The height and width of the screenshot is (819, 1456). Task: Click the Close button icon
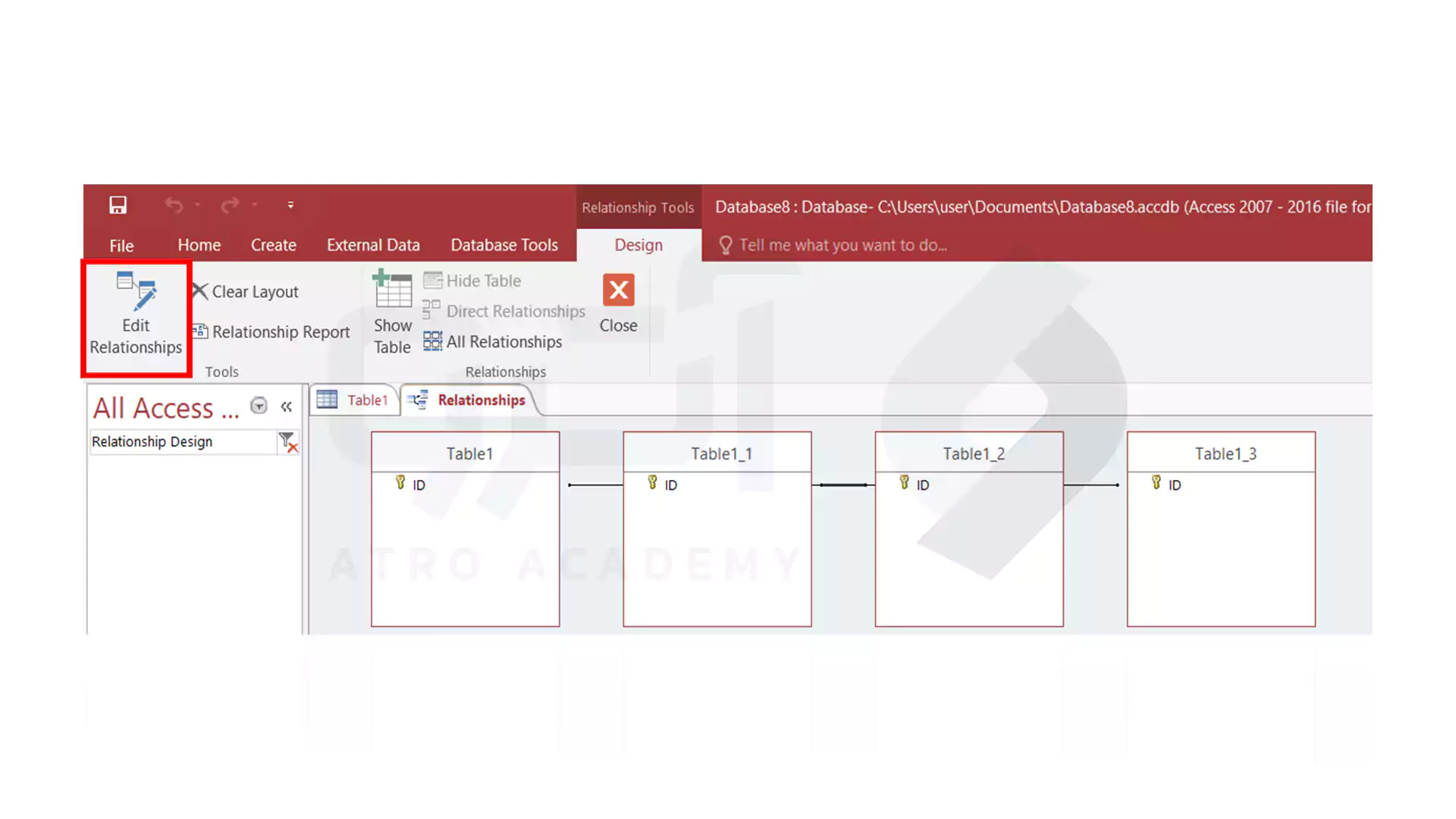click(x=619, y=291)
